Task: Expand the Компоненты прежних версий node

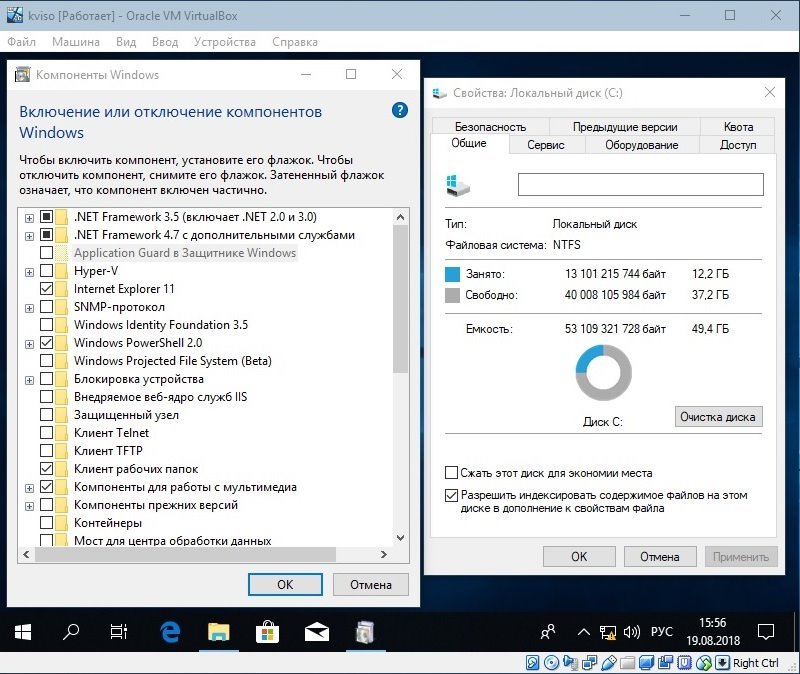Action: coord(30,506)
